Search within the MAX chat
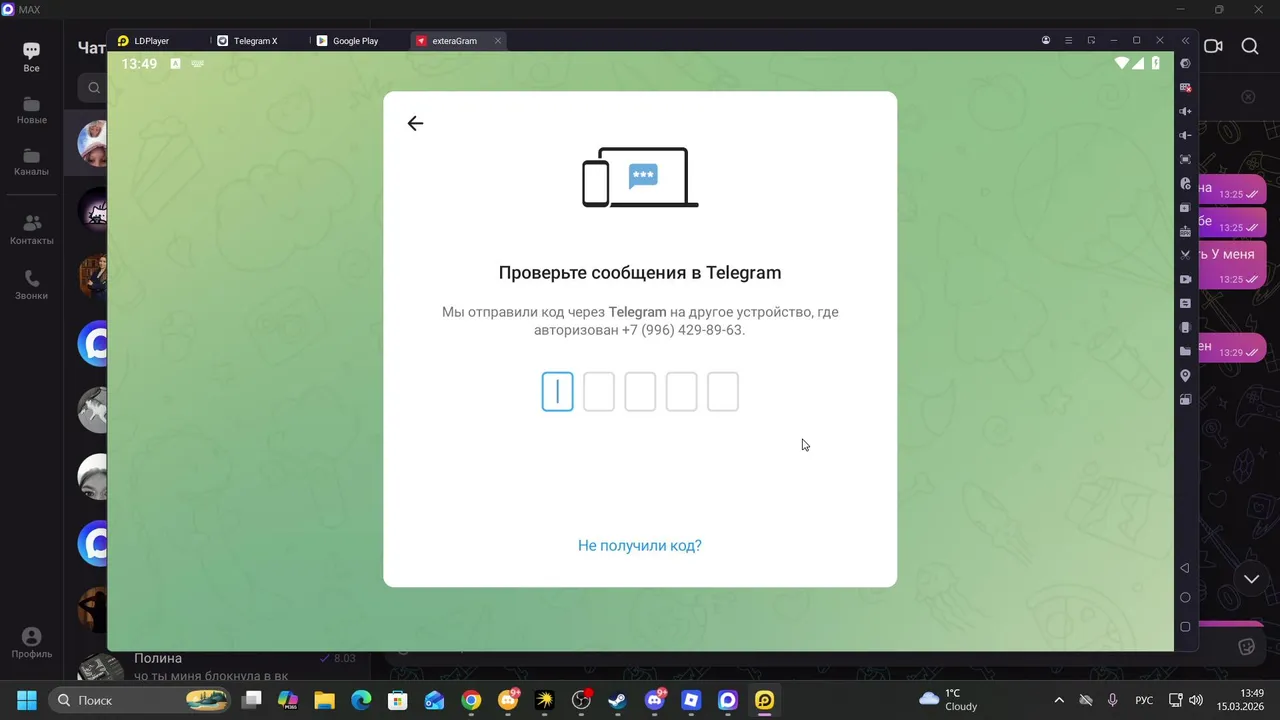Image resolution: width=1280 pixels, height=720 pixels. point(1250,46)
